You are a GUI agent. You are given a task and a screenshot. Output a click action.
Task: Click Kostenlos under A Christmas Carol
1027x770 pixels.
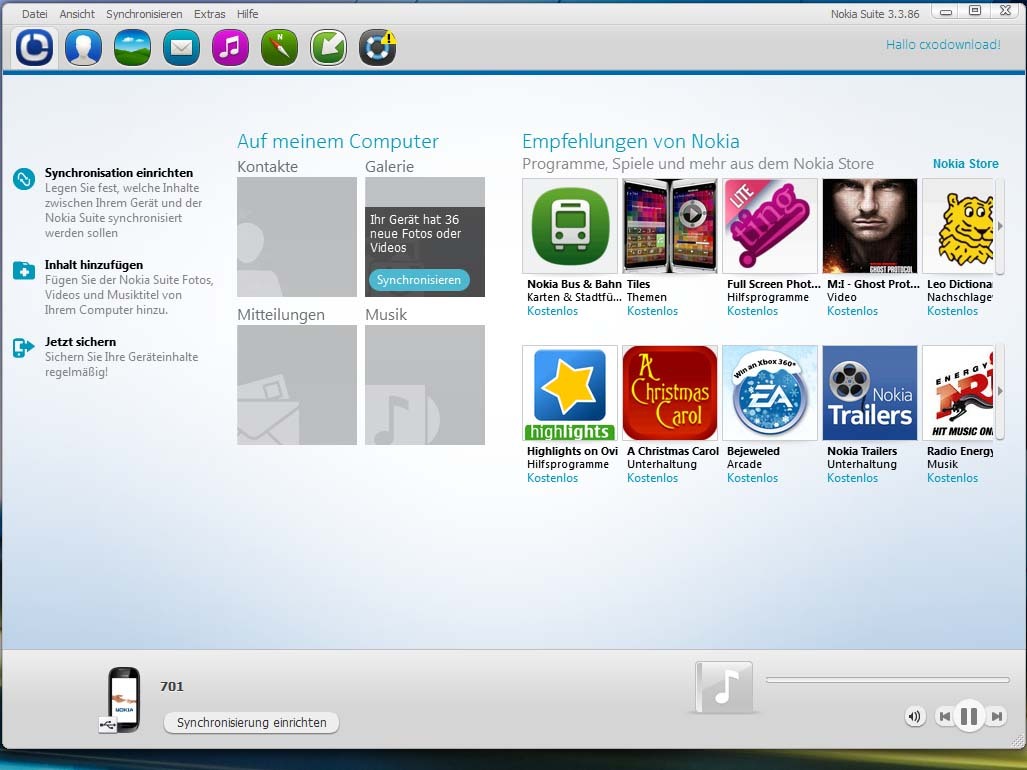click(x=652, y=478)
